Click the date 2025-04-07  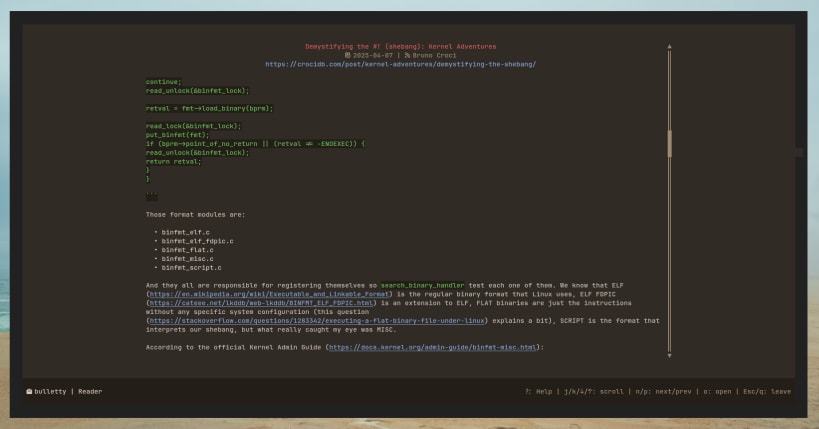tap(373, 55)
